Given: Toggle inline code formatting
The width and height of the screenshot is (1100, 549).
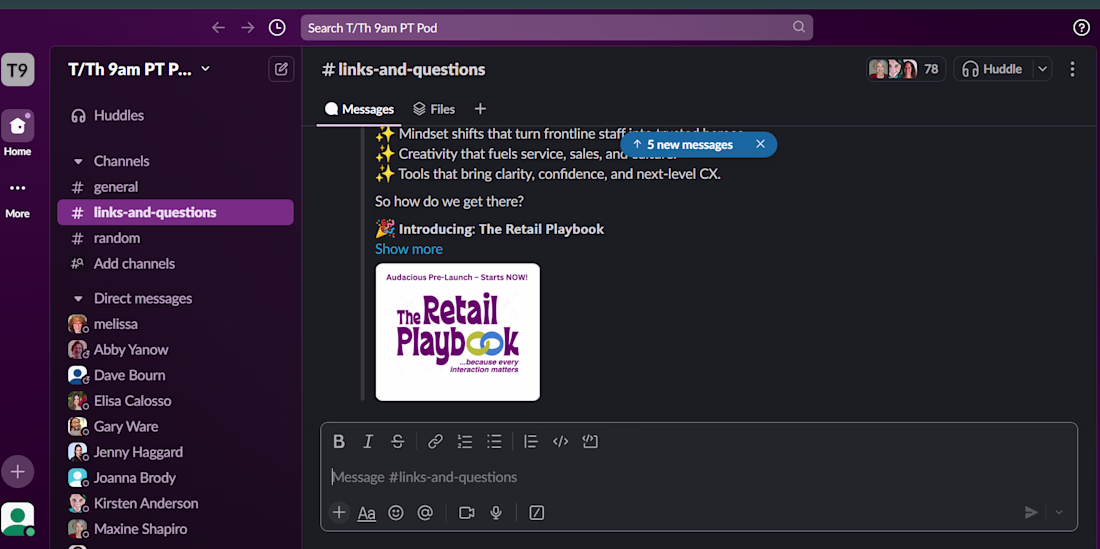Looking at the screenshot, I should (560, 441).
